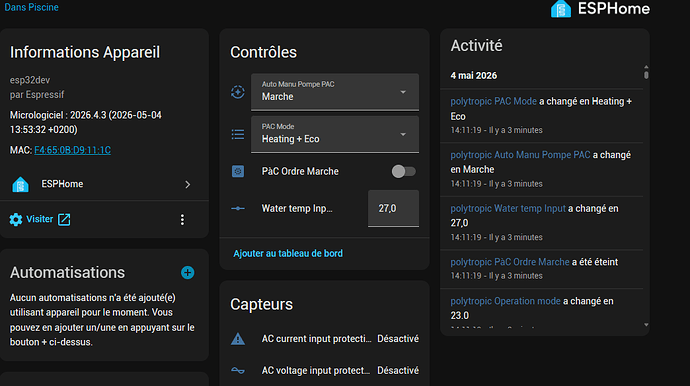Click the ESPHome integration row label

pos(62,184)
